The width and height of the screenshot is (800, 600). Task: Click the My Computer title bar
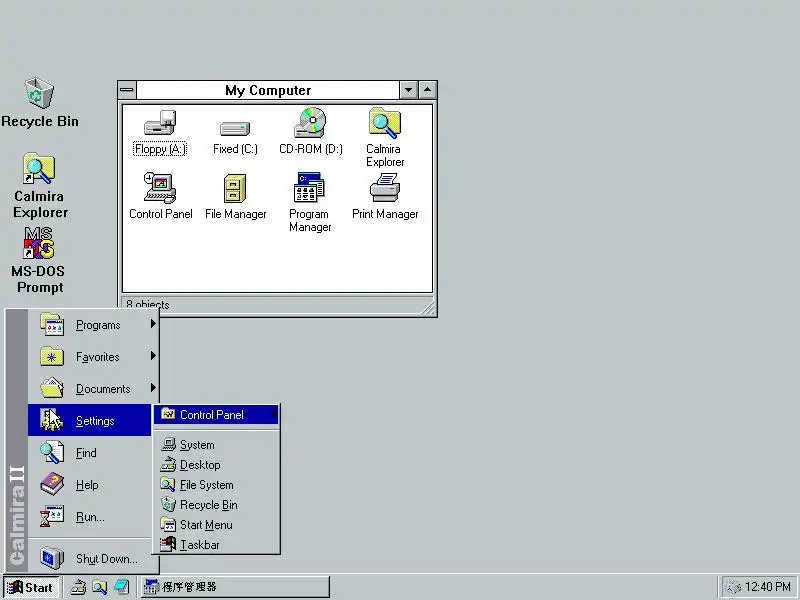(x=268, y=90)
